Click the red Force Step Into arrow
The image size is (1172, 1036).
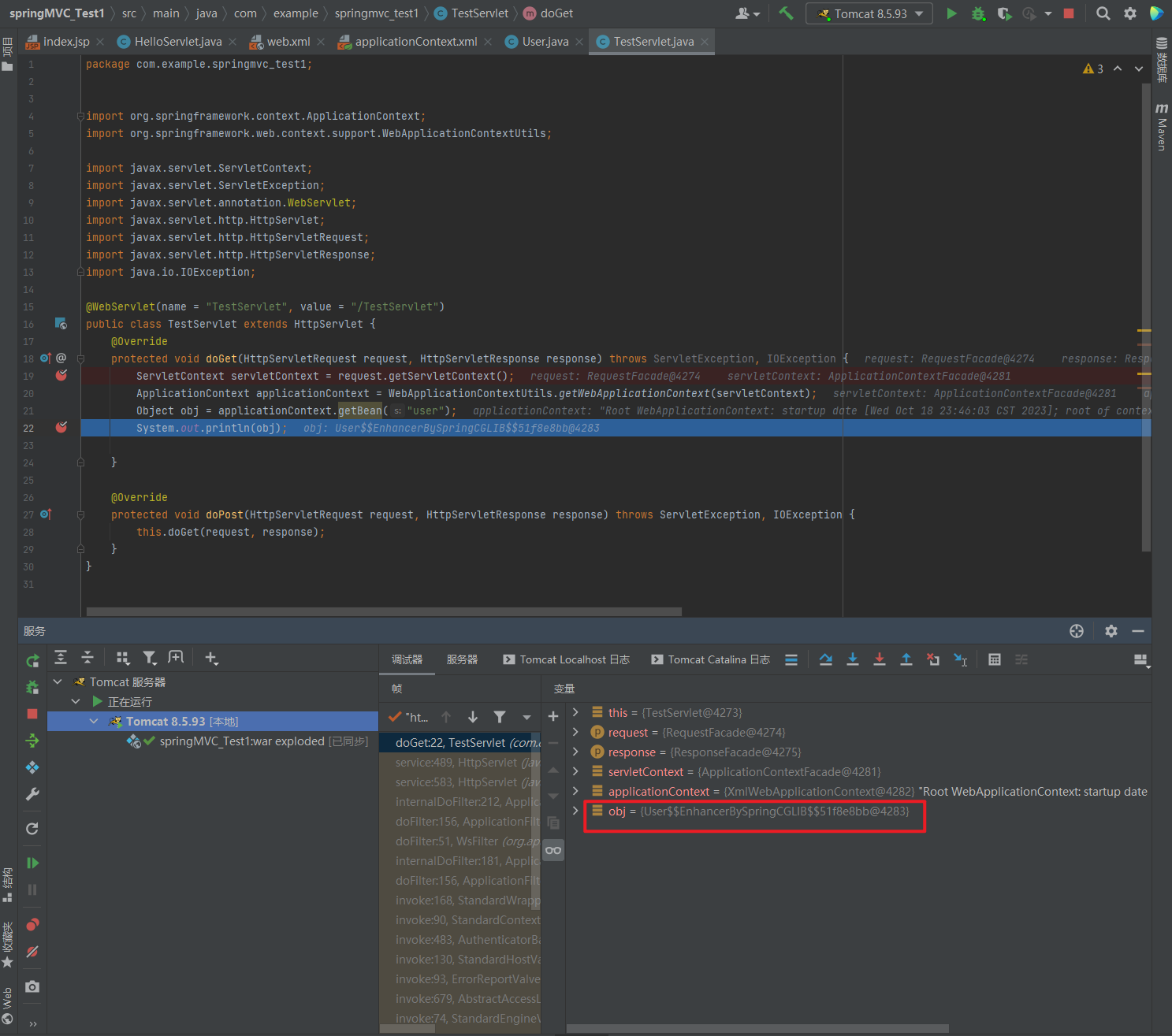point(879,659)
